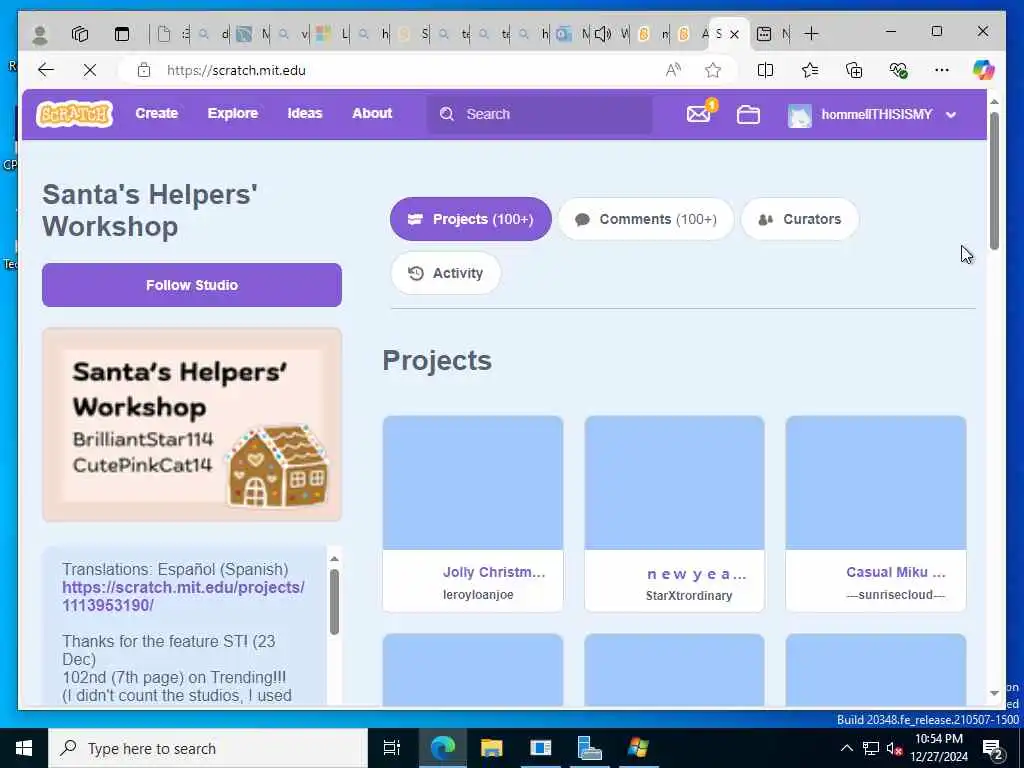Open the Favorites list icon

(810, 70)
